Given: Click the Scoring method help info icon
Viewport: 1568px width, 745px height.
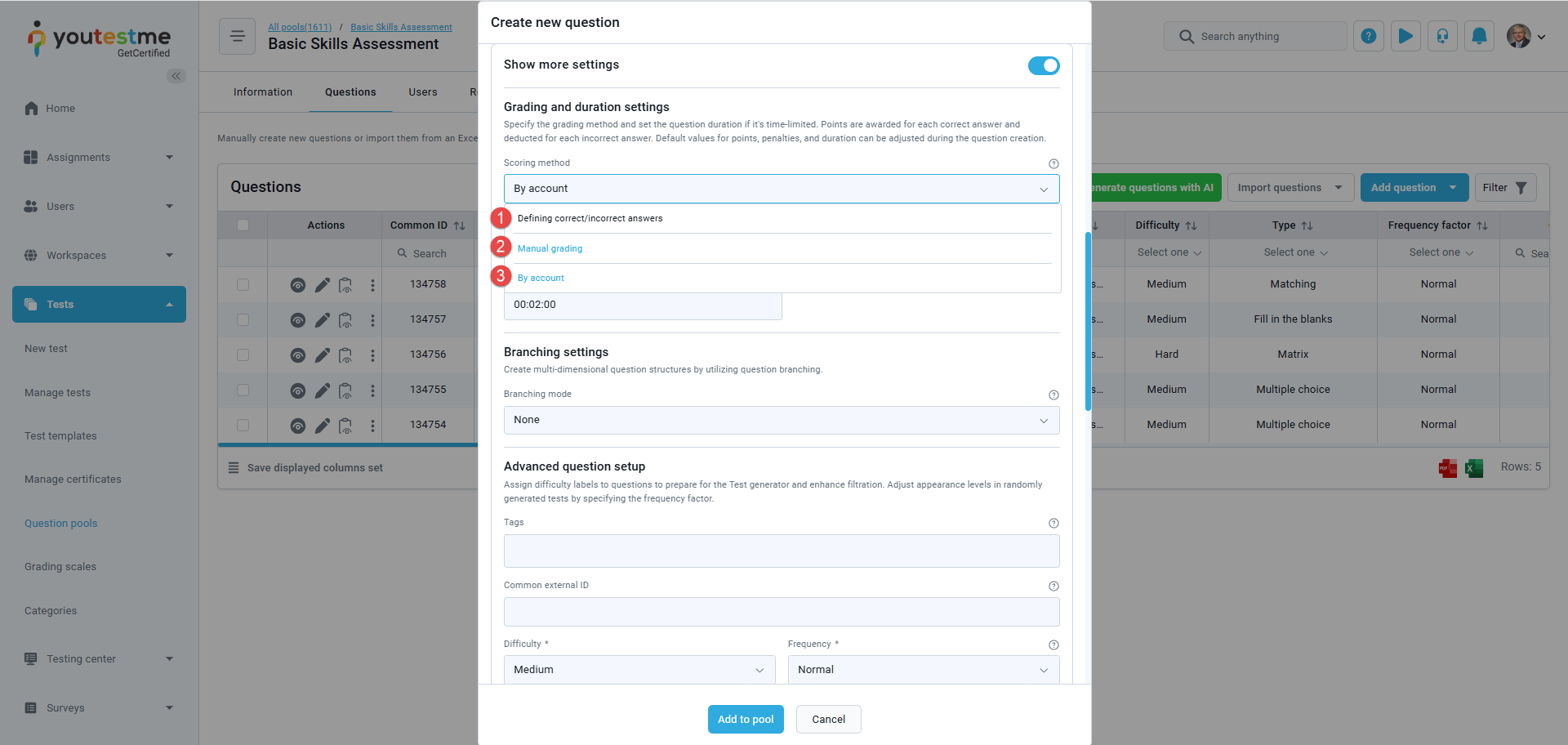Looking at the screenshot, I should [1053, 163].
